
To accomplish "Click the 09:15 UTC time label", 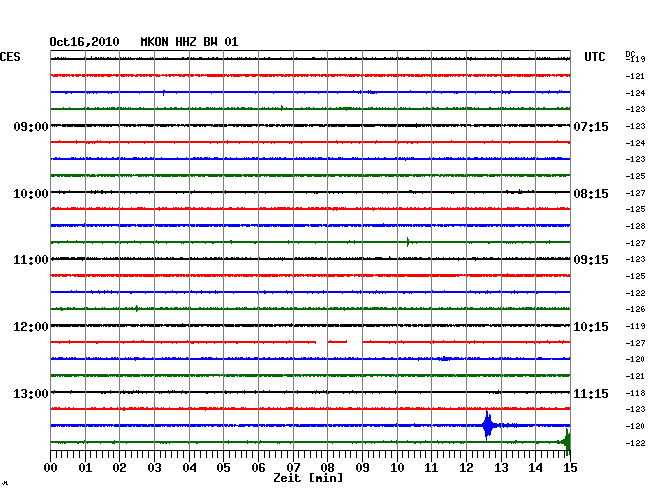I will (591, 260).
